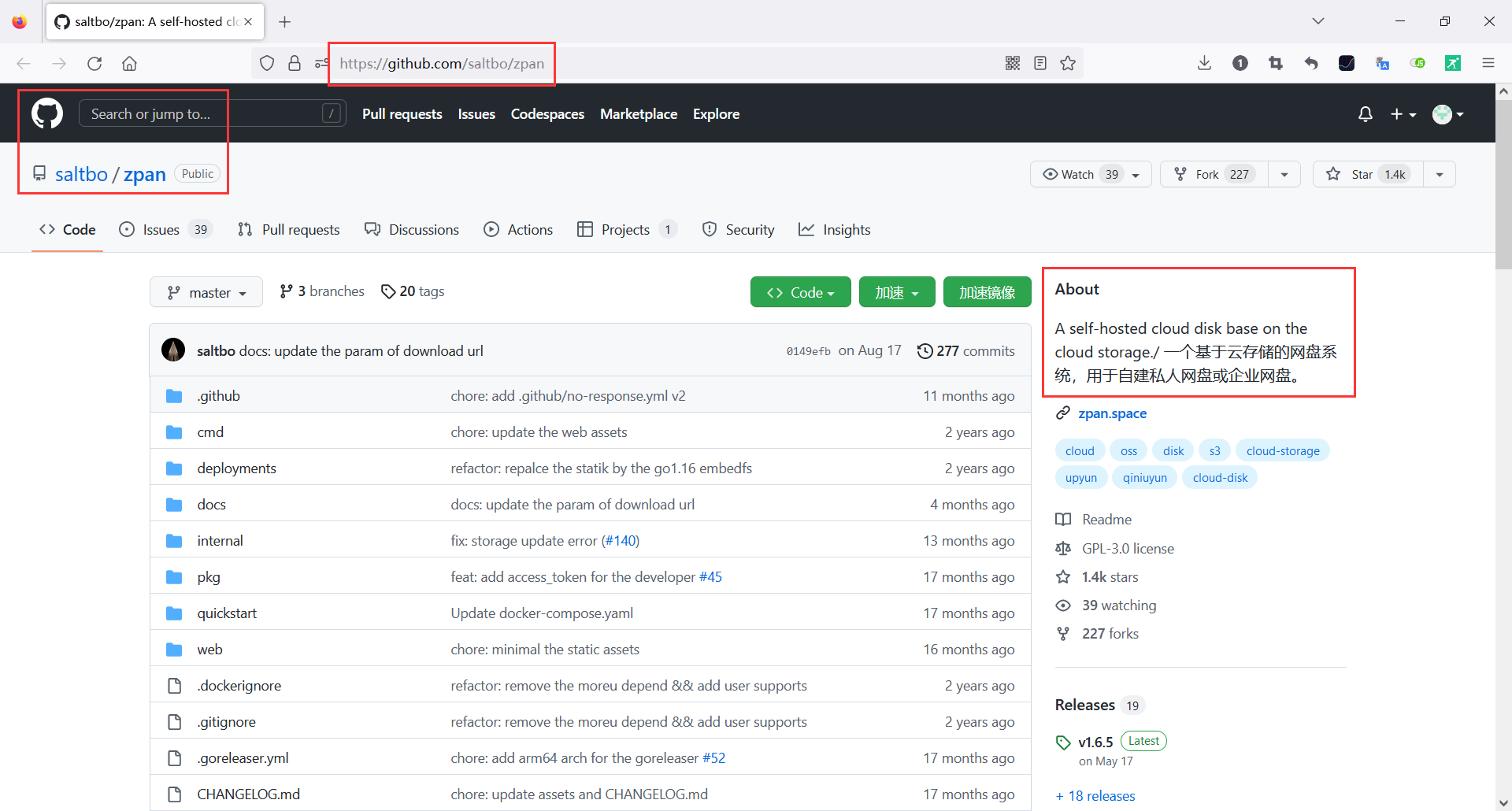The height and width of the screenshot is (811, 1512).
Task: View the 3 branches link
Action: (x=322, y=291)
